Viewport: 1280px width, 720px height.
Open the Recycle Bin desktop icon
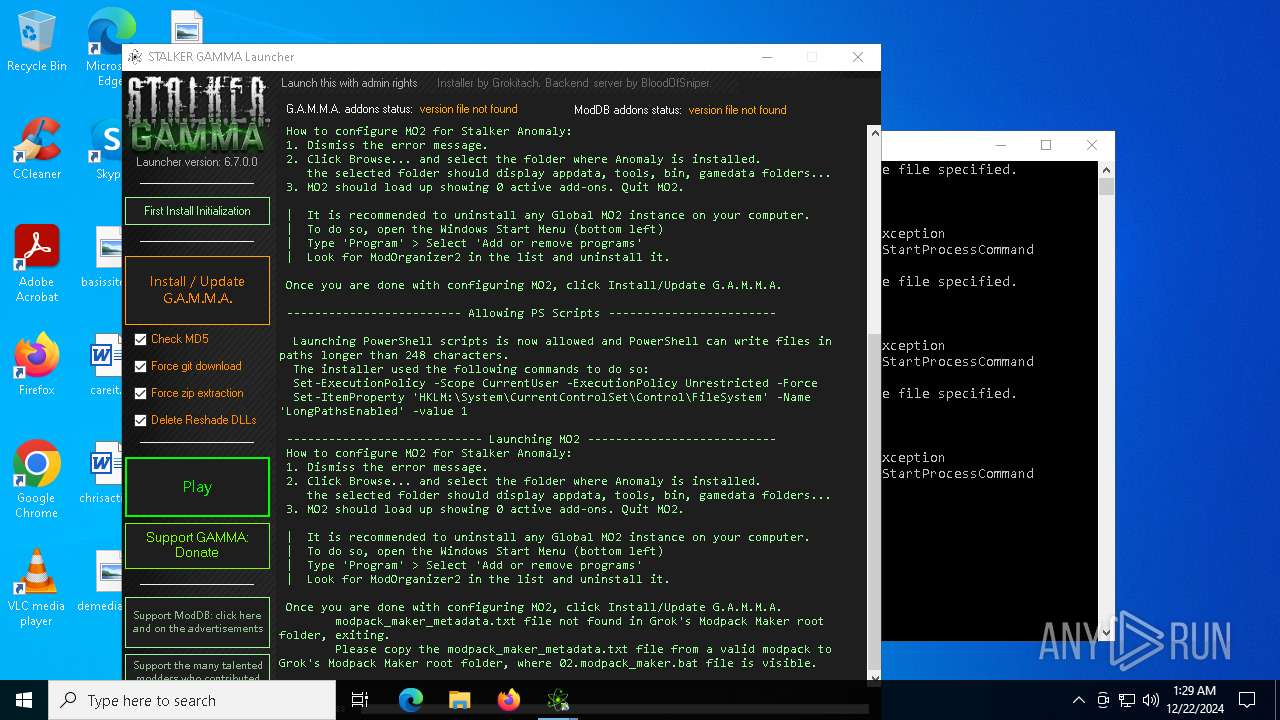pyautogui.click(x=36, y=42)
